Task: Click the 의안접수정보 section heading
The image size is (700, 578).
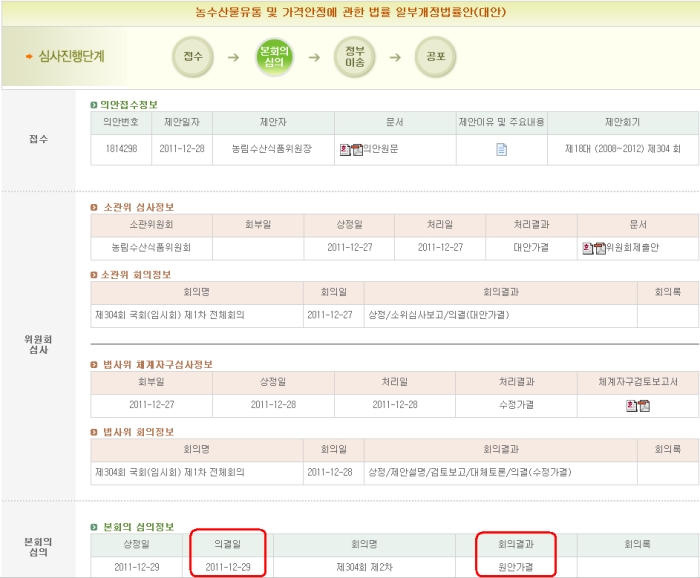Action: 129,105
